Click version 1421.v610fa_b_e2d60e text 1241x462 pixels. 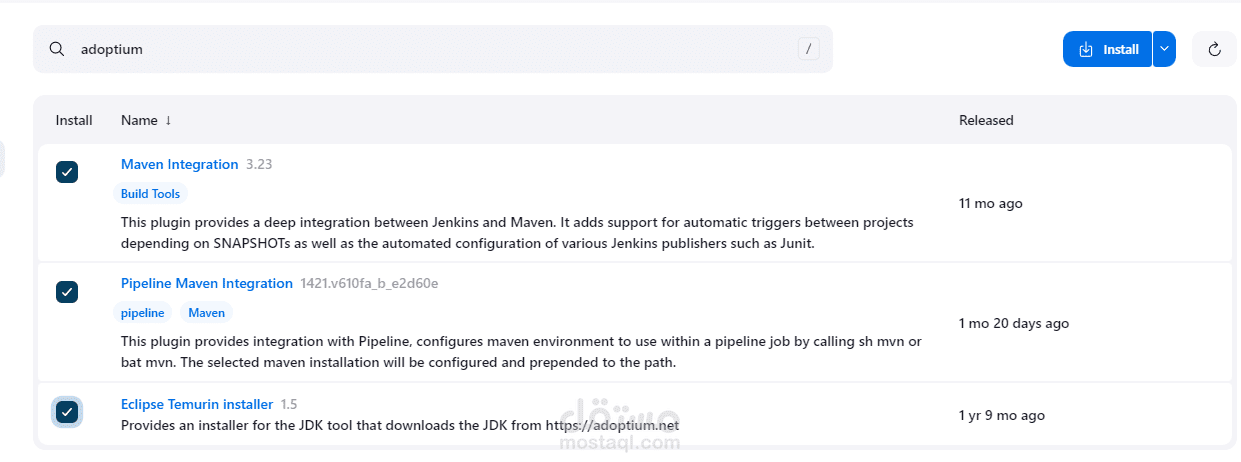(369, 283)
